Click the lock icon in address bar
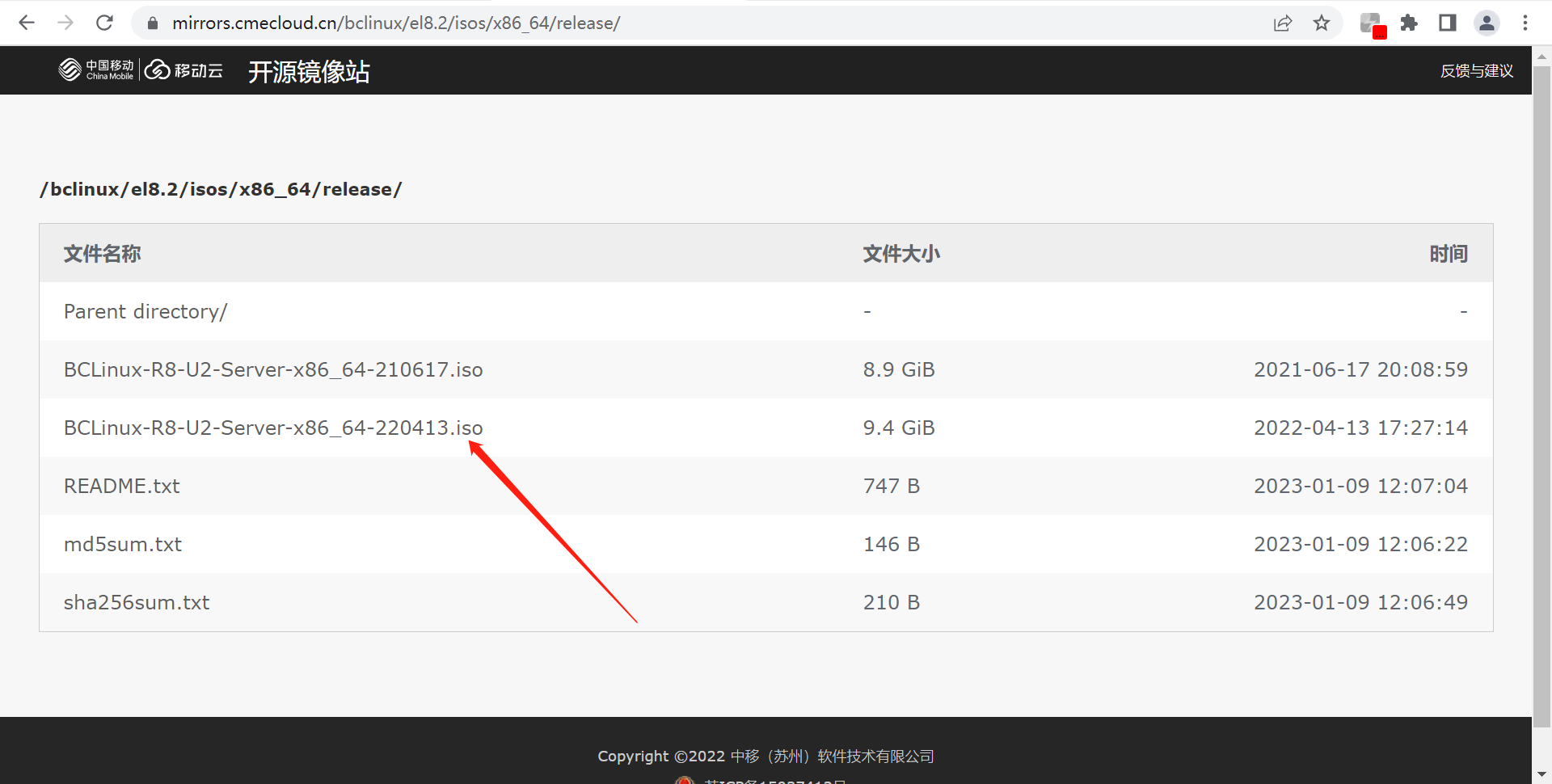1552x784 pixels. click(152, 23)
